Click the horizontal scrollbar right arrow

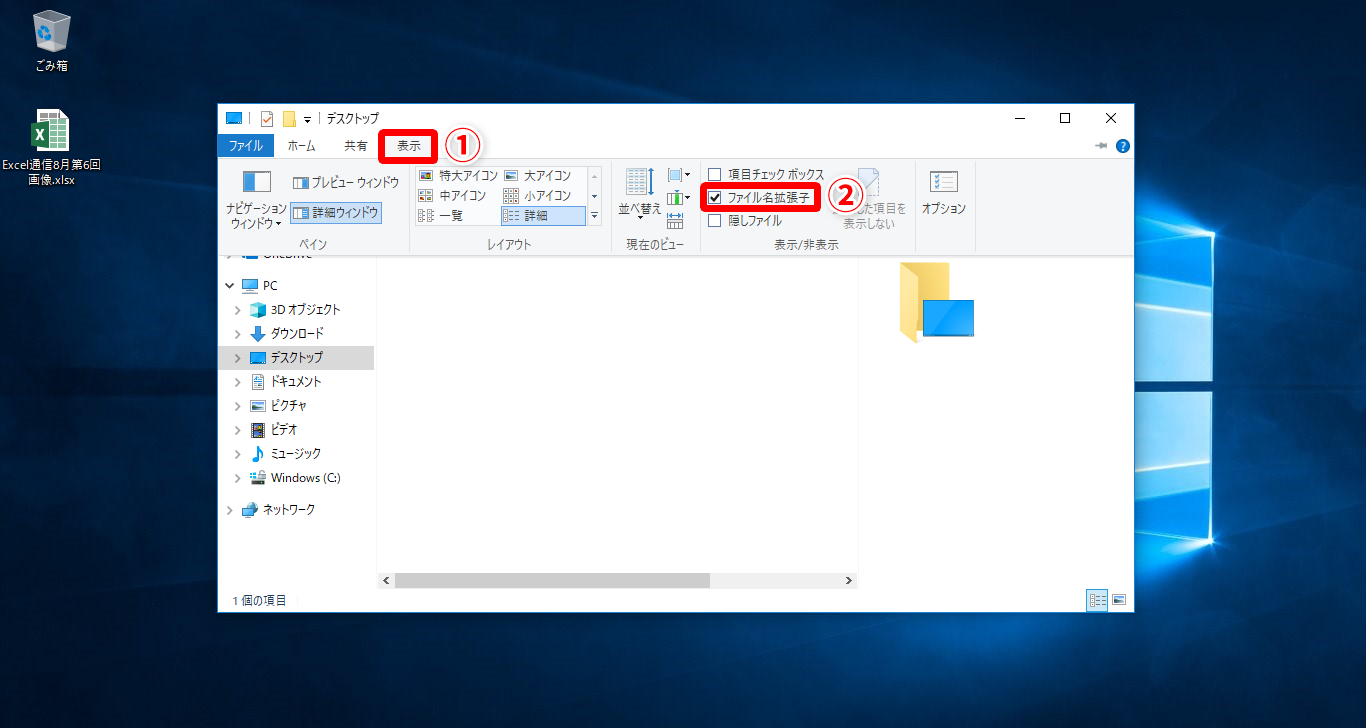pyautogui.click(x=849, y=580)
